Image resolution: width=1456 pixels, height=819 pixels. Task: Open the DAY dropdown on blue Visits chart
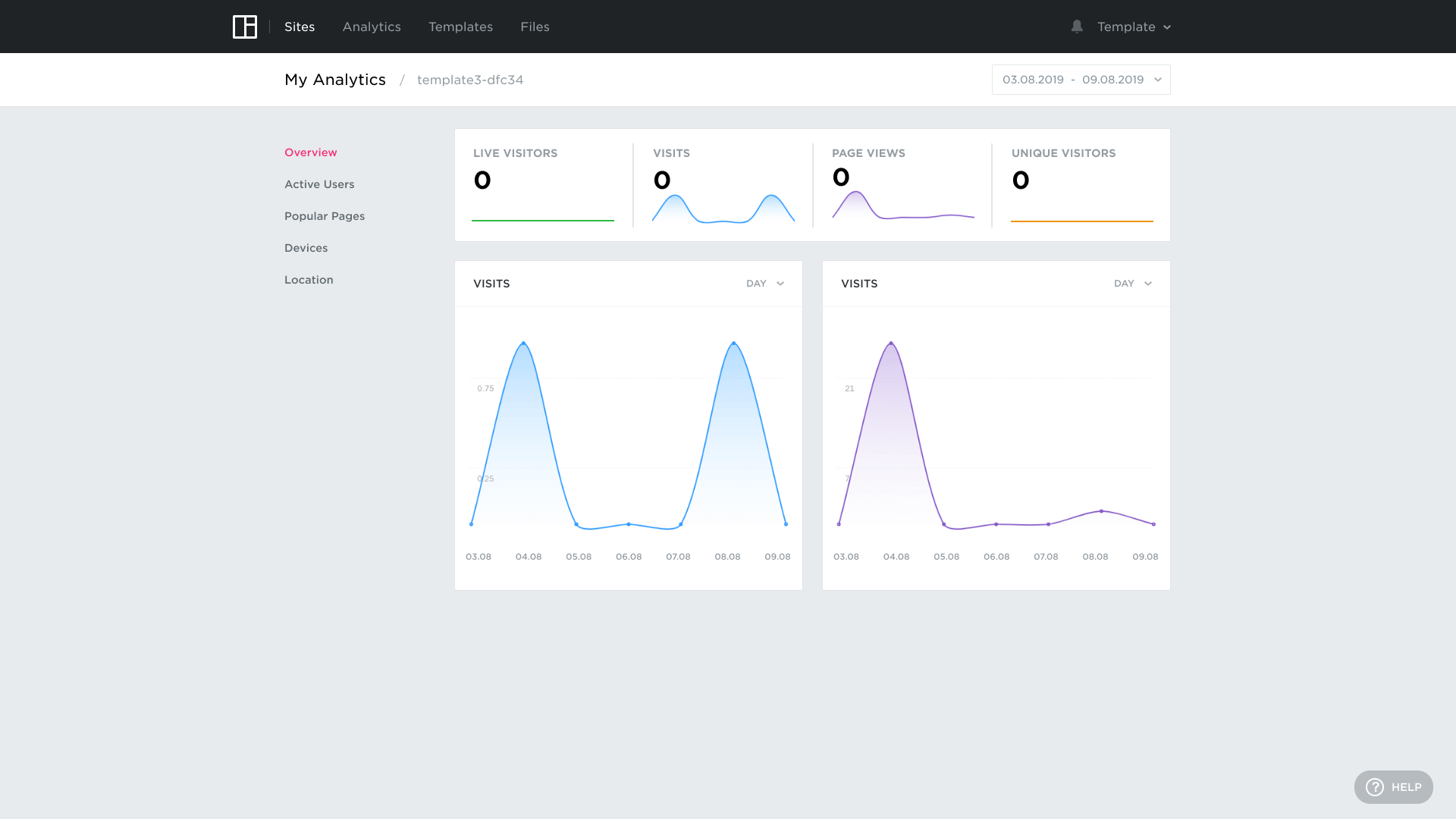pos(764,284)
